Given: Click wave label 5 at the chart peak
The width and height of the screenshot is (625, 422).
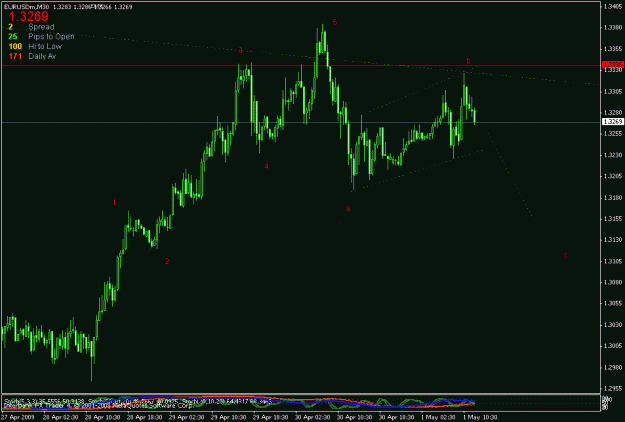Looking at the screenshot, I should pyautogui.click(x=335, y=22).
